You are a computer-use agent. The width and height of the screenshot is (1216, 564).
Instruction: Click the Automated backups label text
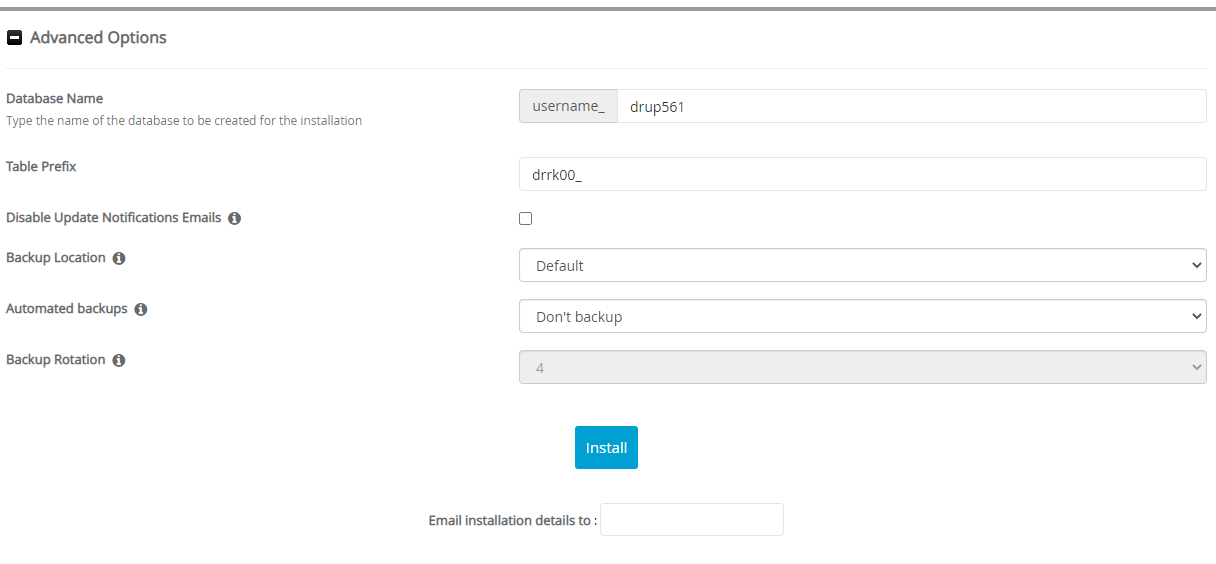coord(67,309)
